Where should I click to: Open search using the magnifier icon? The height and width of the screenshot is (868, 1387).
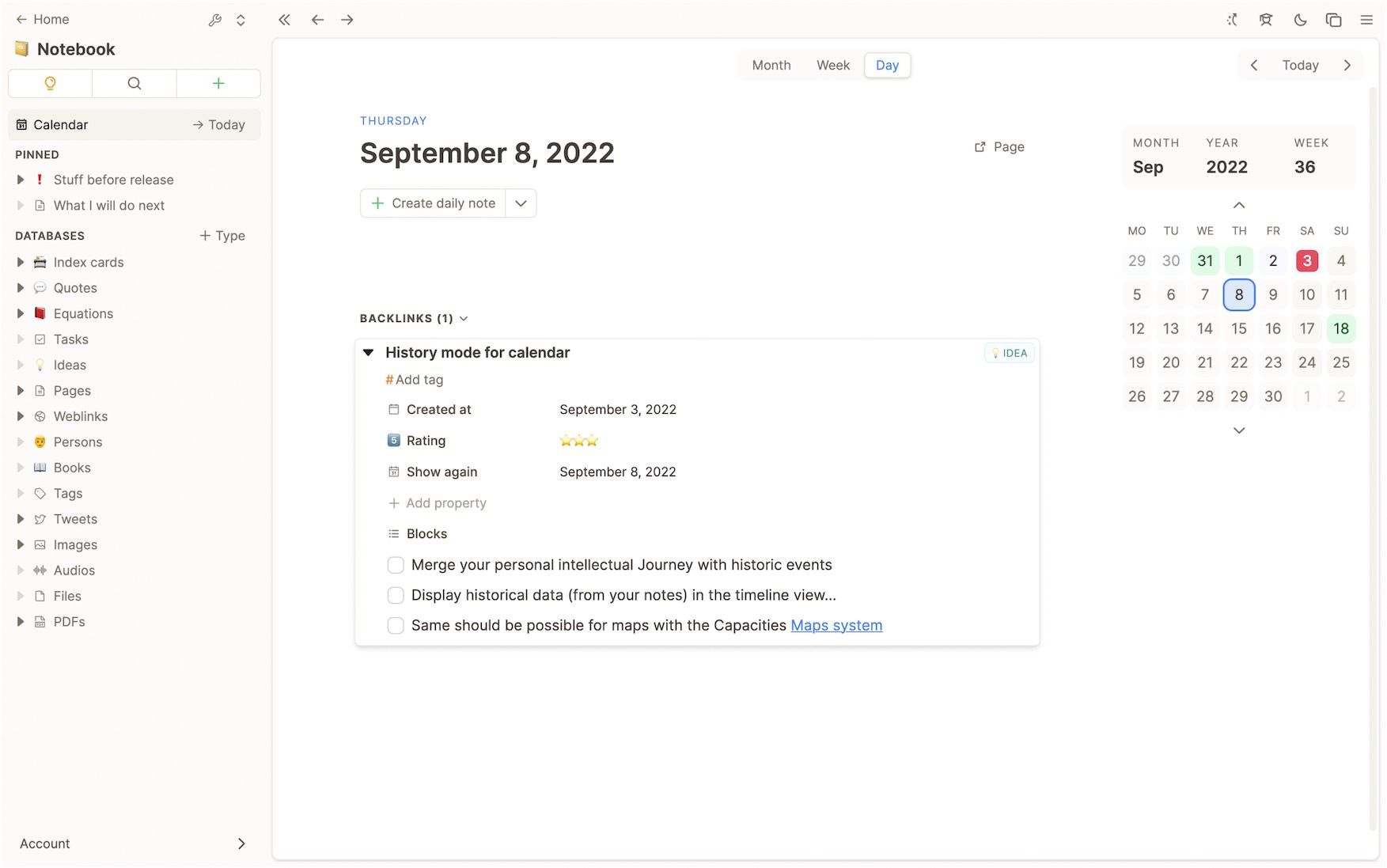pyautogui.click(x=134, y=83)
